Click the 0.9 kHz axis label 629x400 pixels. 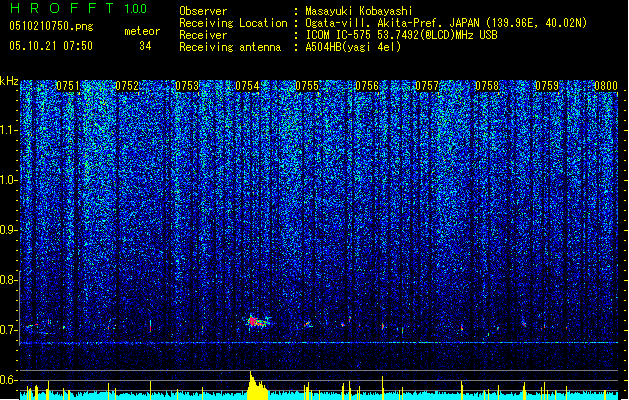[x=9, y=230]
